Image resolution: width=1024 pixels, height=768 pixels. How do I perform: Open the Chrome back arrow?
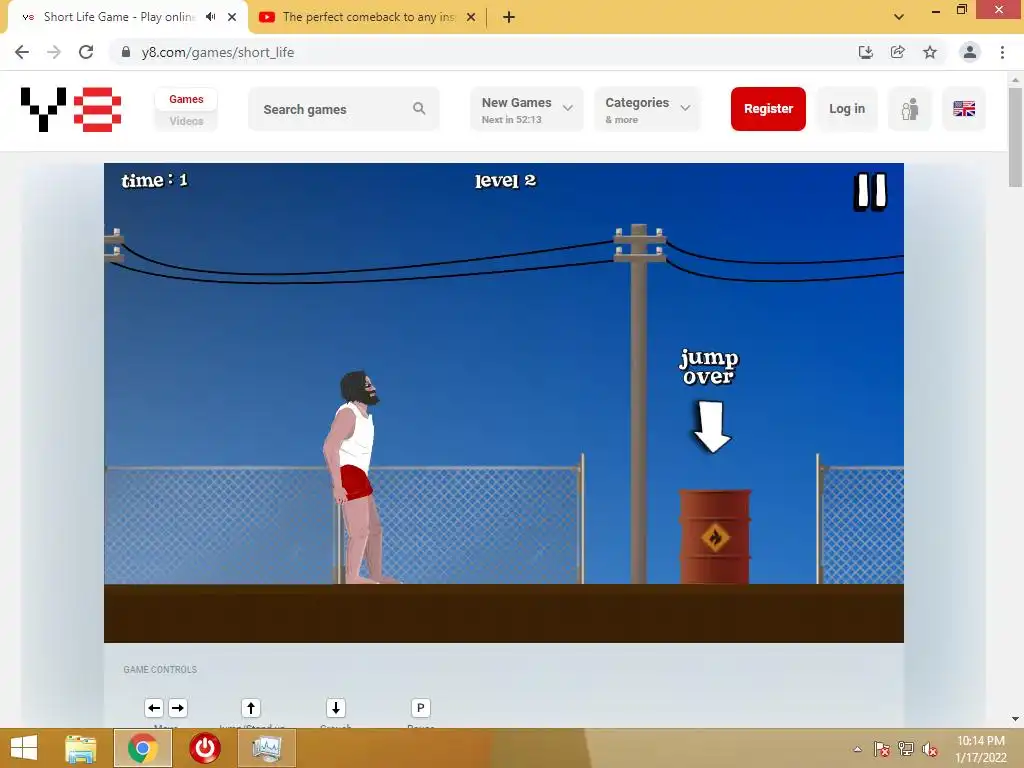pyautogui.click(x=22, y=52)
